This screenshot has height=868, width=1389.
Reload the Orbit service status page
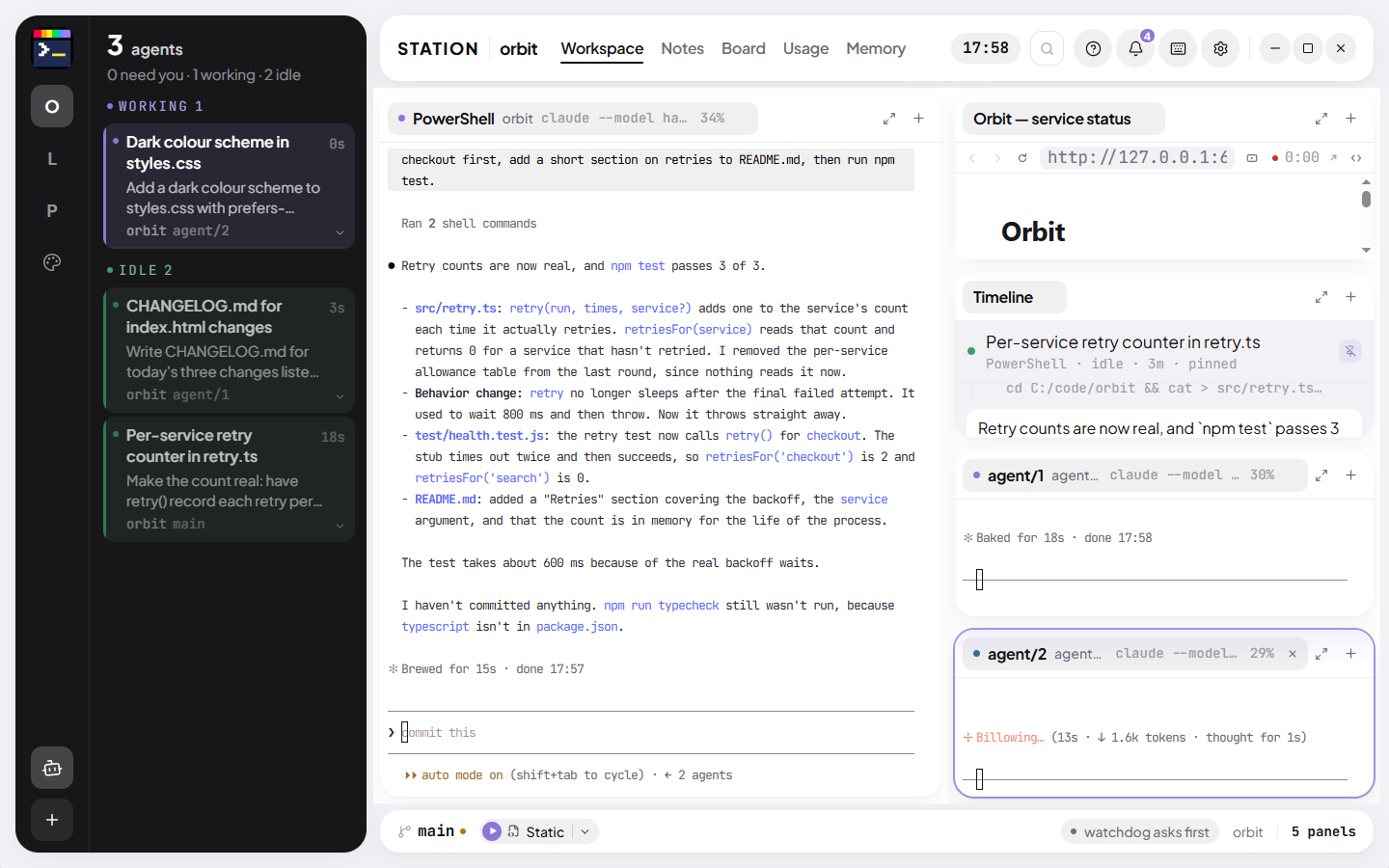tap(1022, 157)
